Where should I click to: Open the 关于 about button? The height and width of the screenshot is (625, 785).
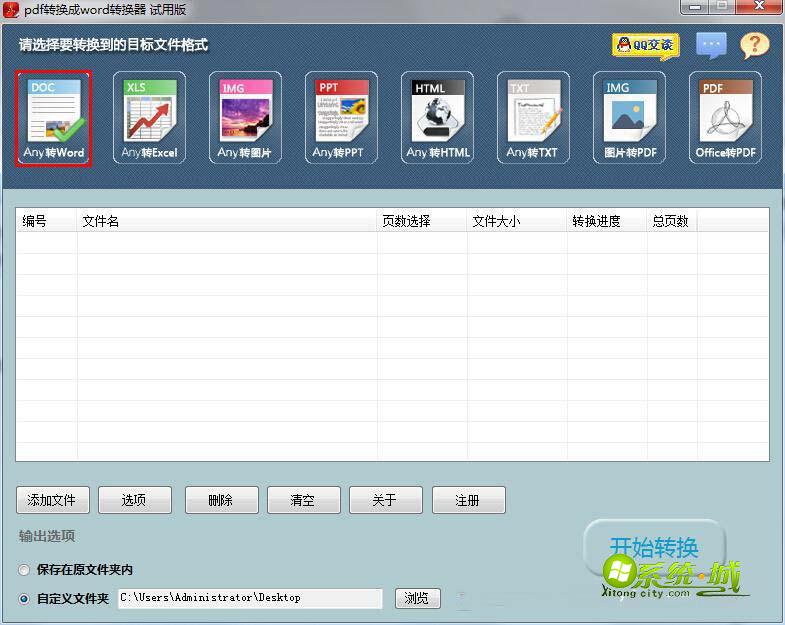(386, 500)
